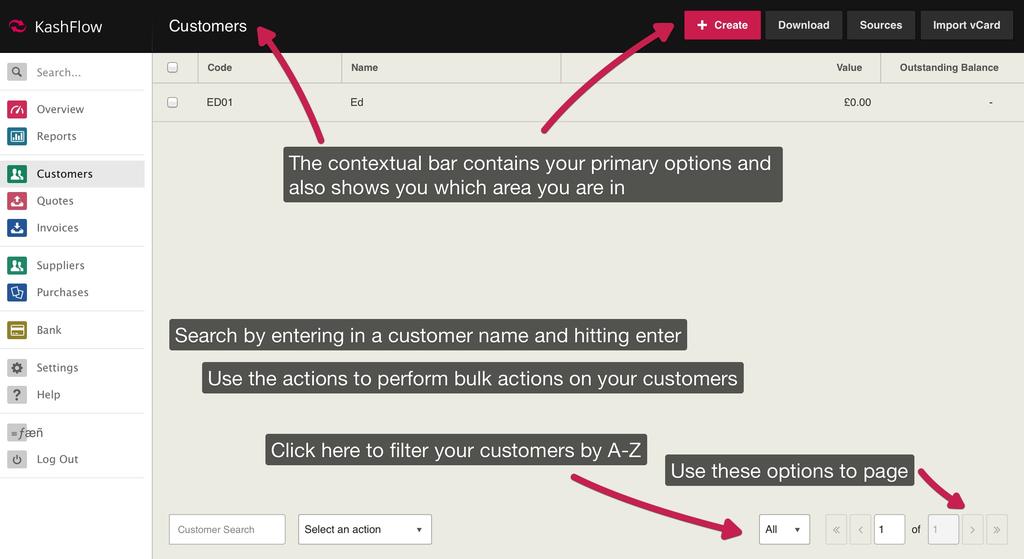Open Purchases using its sidebar icon
1024x559 pixels.
(17, 292)
